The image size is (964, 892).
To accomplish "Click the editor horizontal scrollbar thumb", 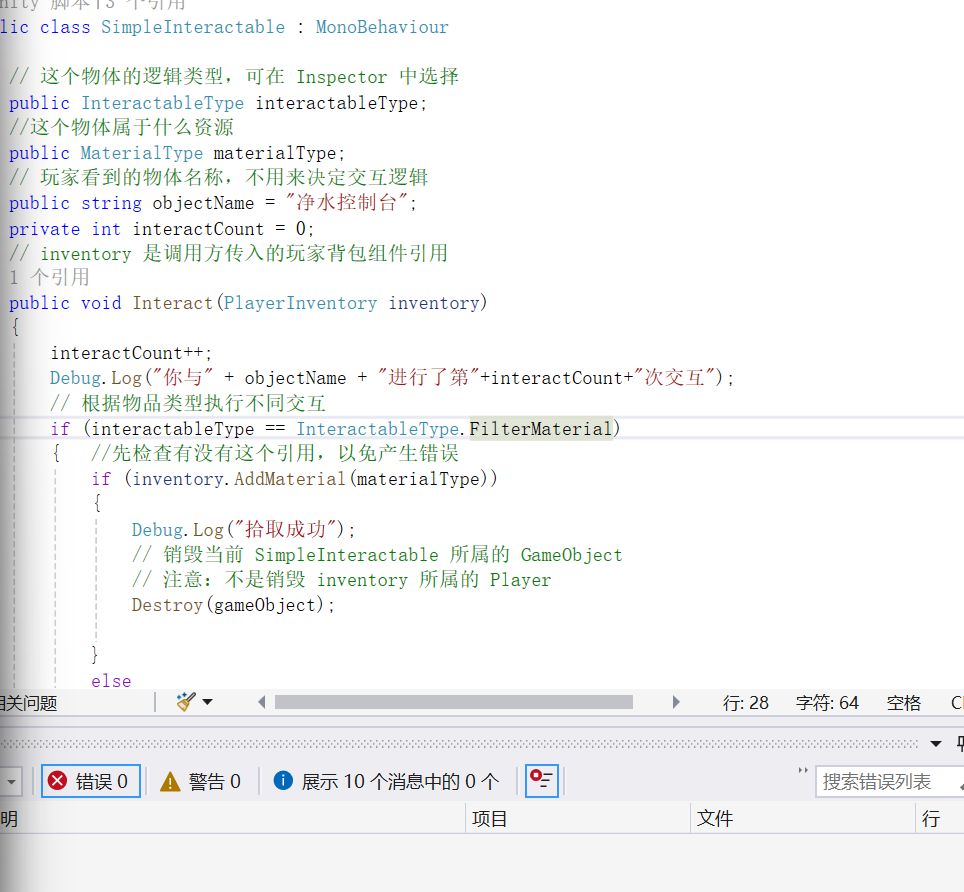I will [454, 702].
